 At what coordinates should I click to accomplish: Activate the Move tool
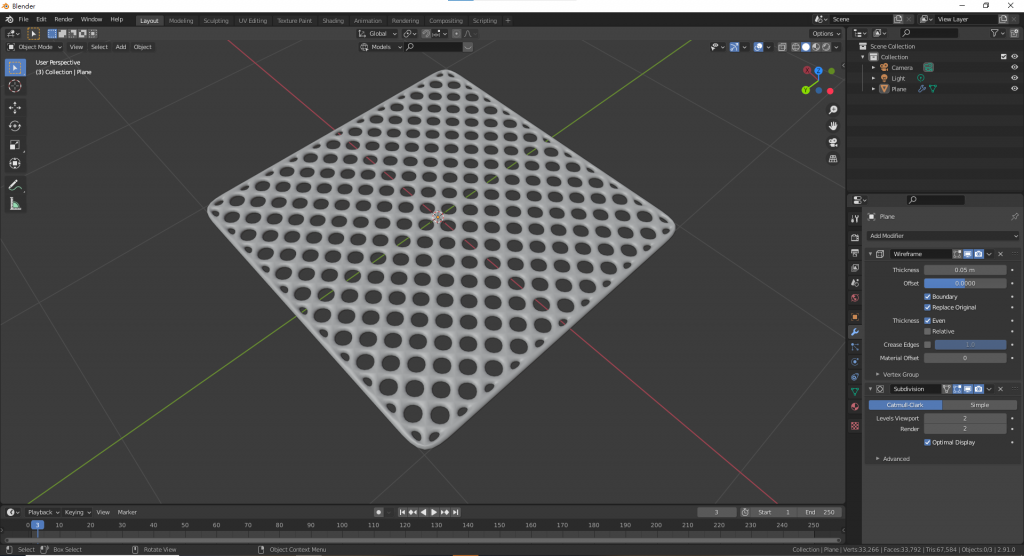pyautogui.click(x=15, y=107)
